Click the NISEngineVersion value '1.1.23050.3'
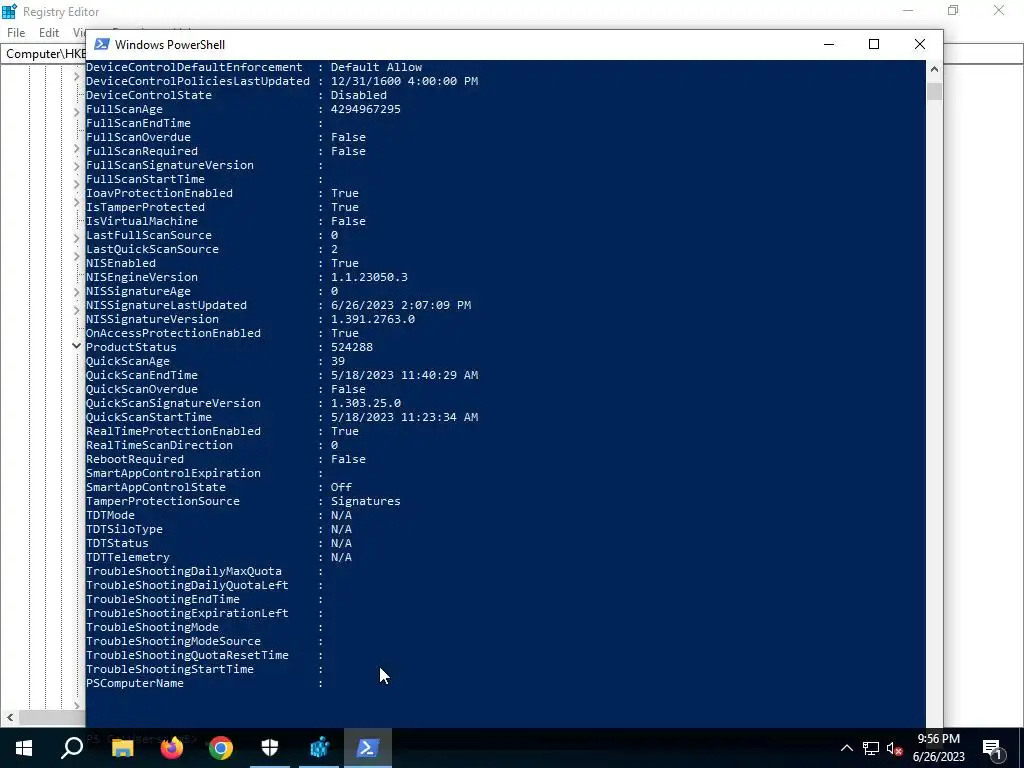Viewport: 1024px width, 768px height. [x=369, y=277]
